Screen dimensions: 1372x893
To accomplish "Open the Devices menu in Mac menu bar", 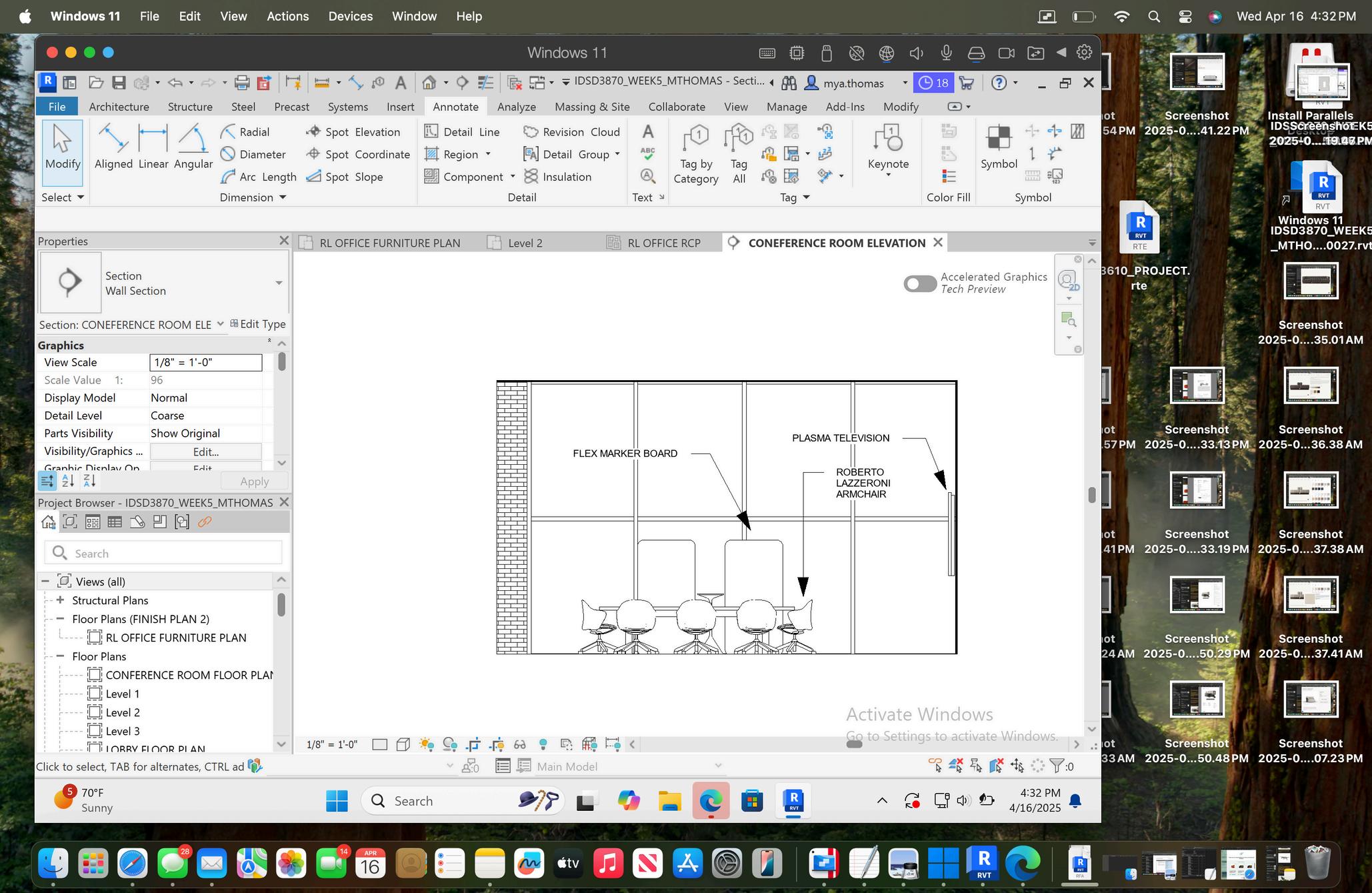I will tap(350, 16).
